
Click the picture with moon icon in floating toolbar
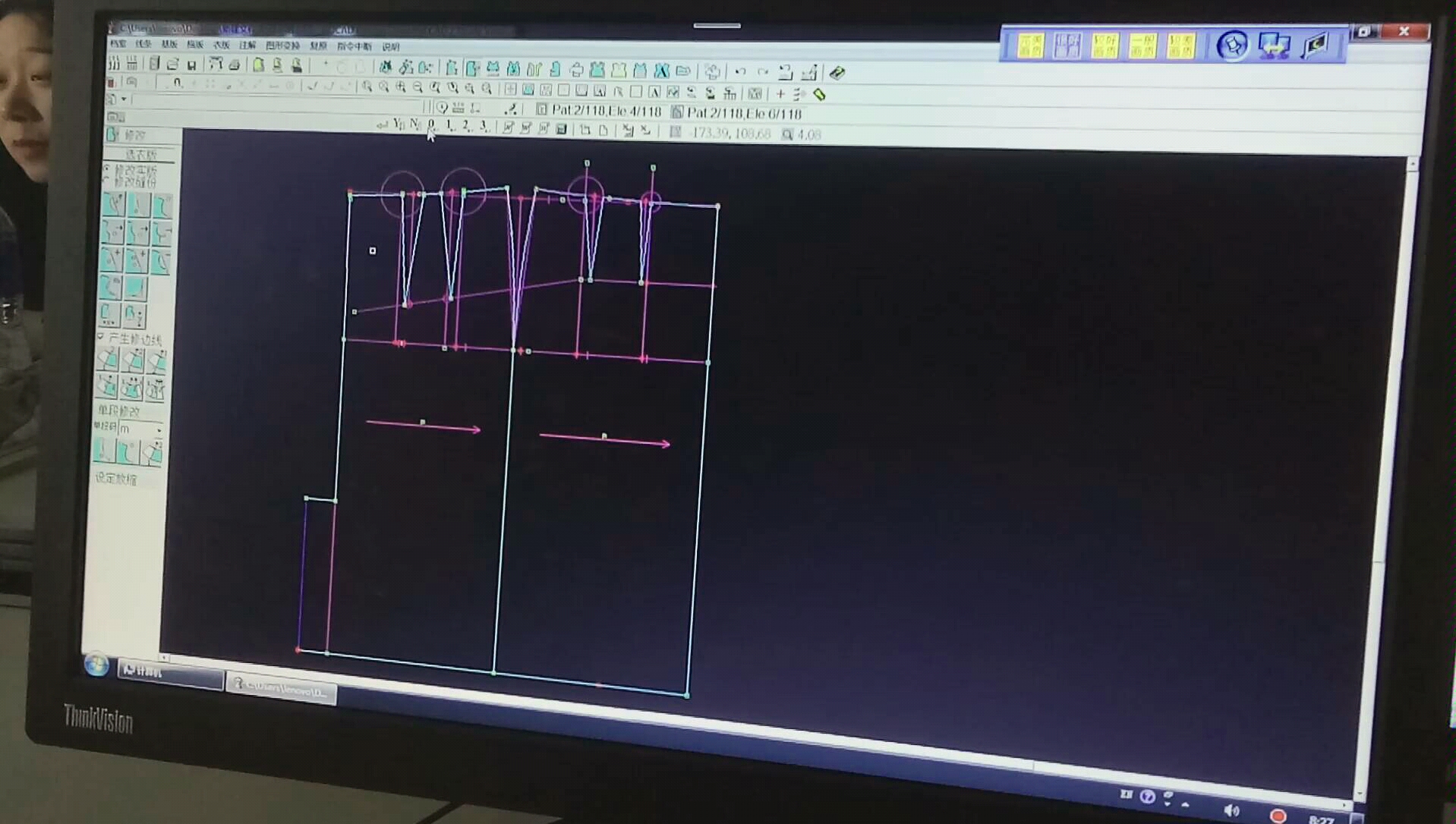(x=1315, y=46)
